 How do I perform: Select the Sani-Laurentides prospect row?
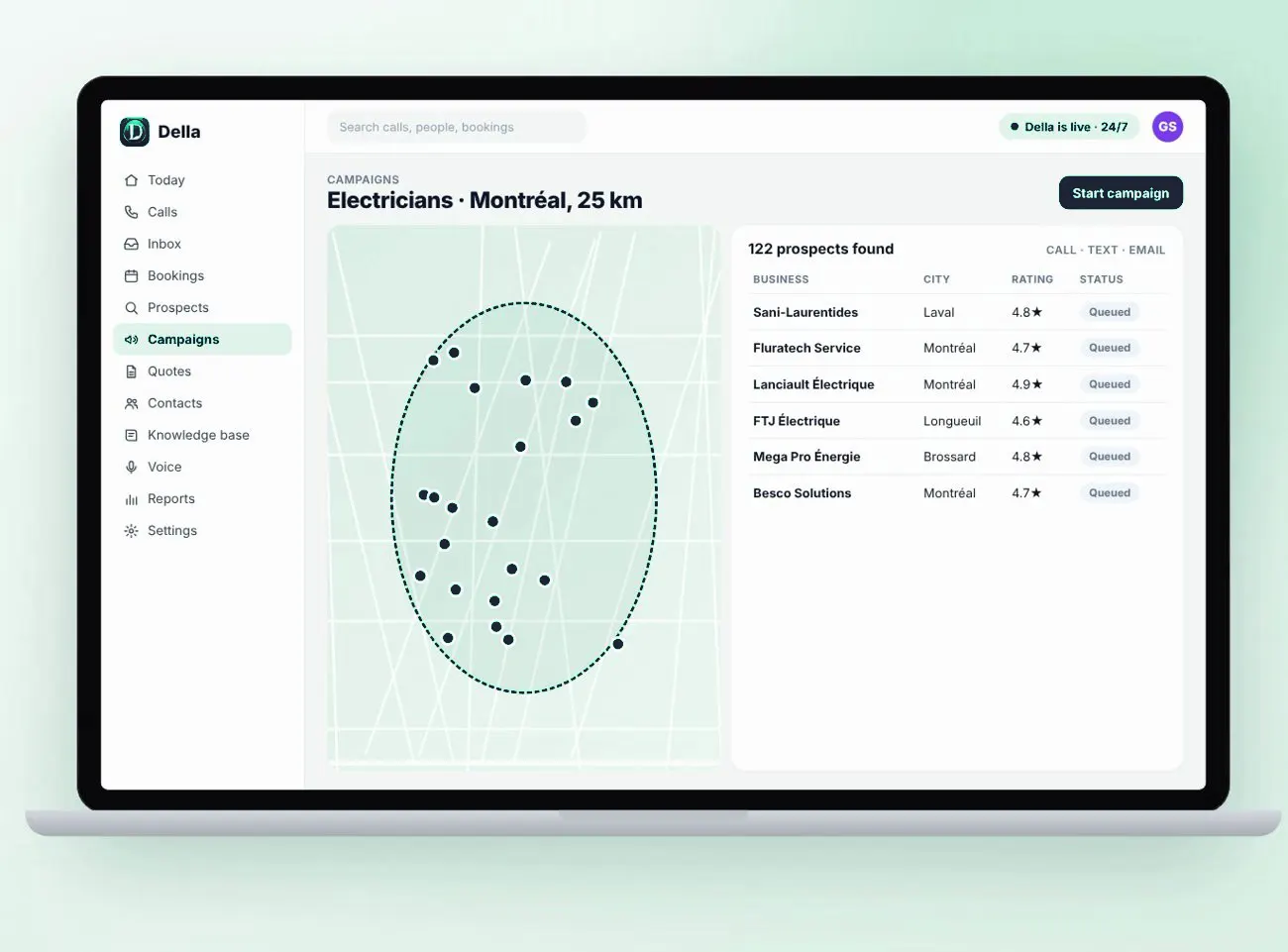click(x=957, y=312)
